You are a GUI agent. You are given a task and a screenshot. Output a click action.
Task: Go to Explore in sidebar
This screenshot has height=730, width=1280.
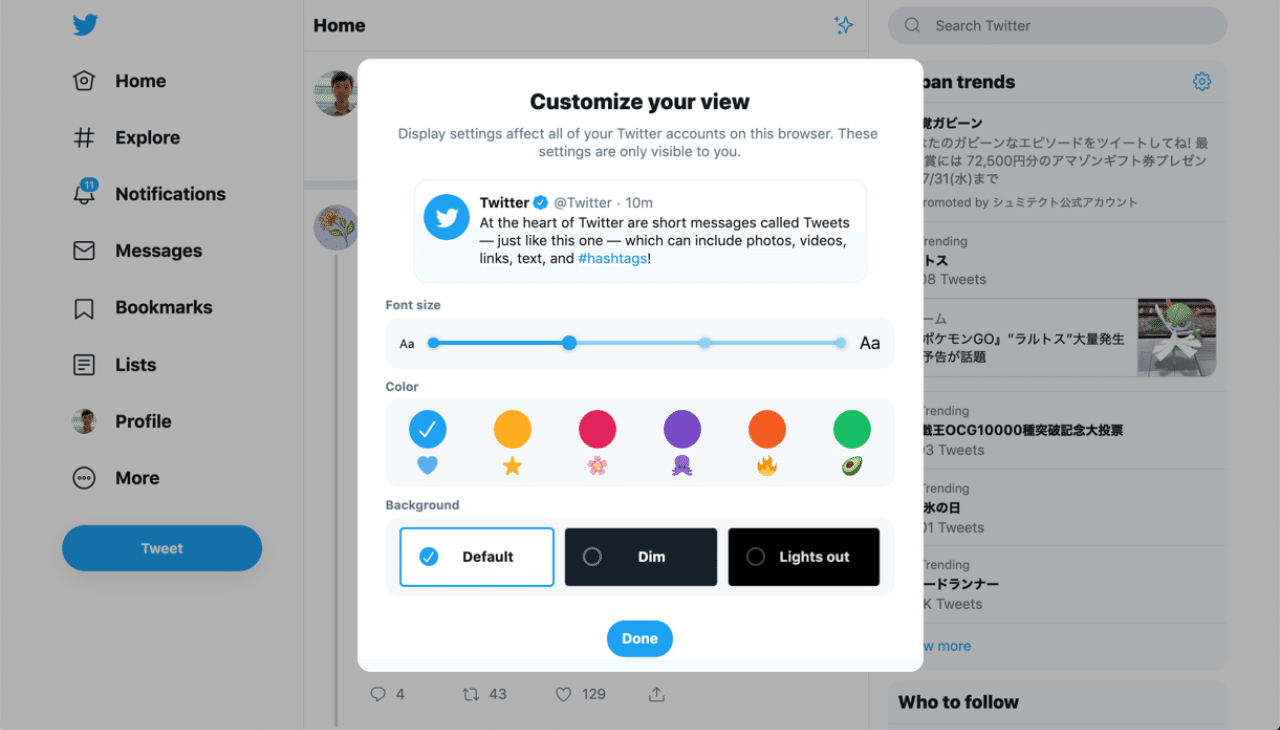(x=126, y=138)
